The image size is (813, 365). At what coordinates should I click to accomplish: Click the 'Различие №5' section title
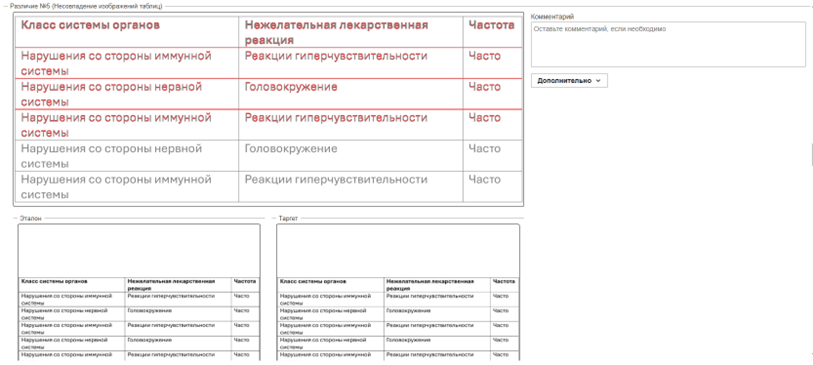click(x=86, y=6)
